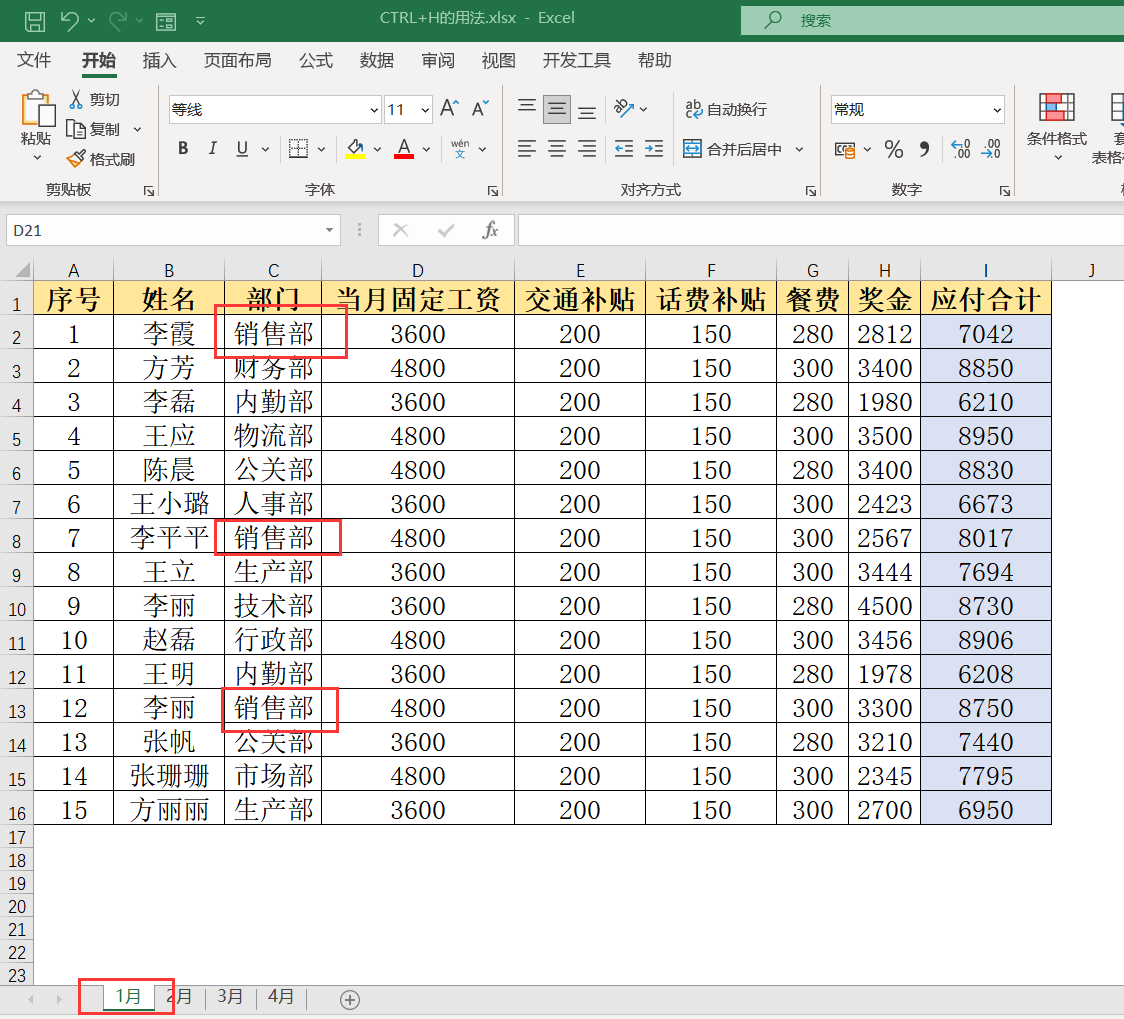Open the form icon in quick access toolbar

(x=166, y=21)
